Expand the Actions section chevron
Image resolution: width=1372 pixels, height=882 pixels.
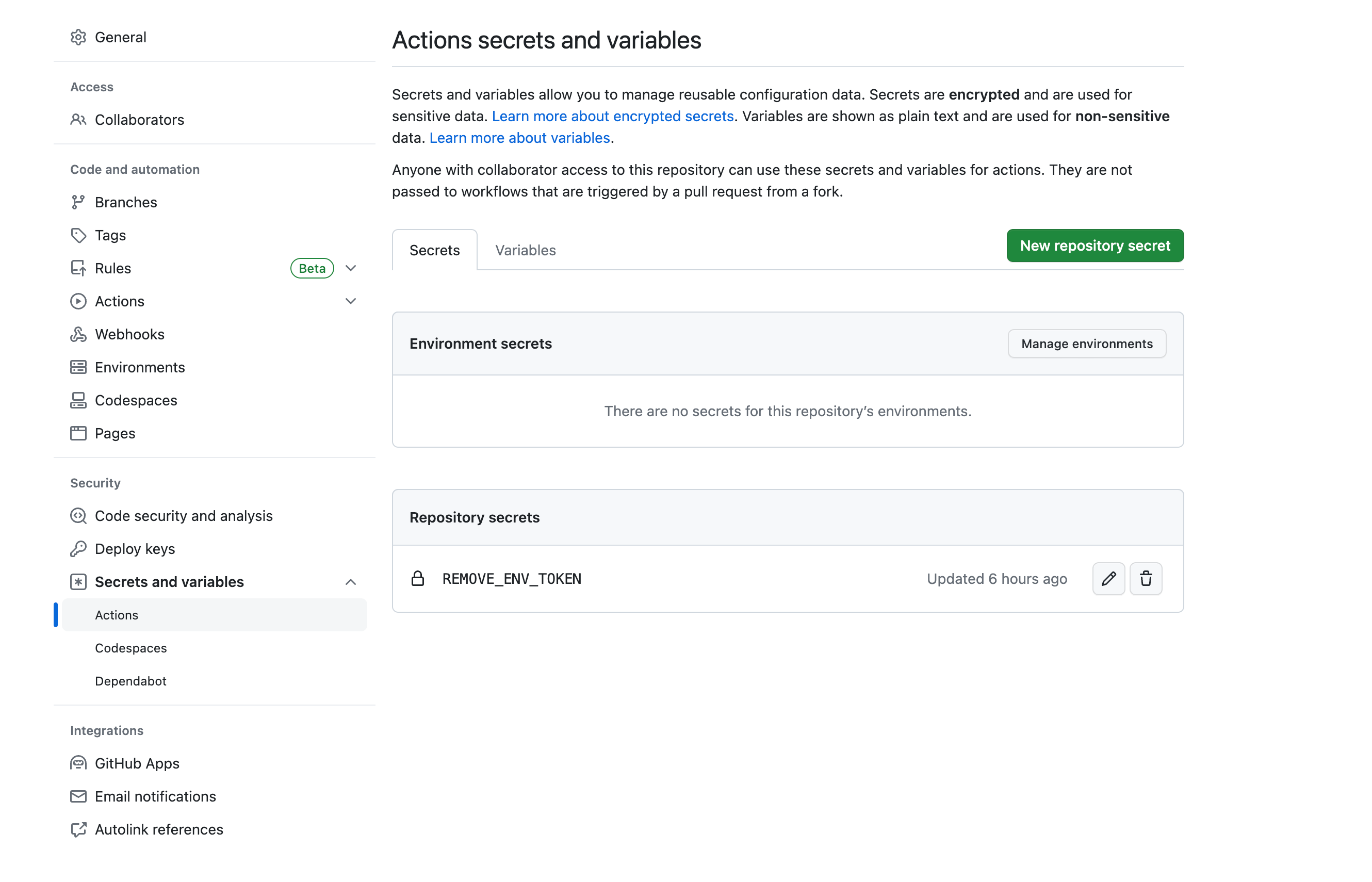pyautogui.click(x=350, y=301)
